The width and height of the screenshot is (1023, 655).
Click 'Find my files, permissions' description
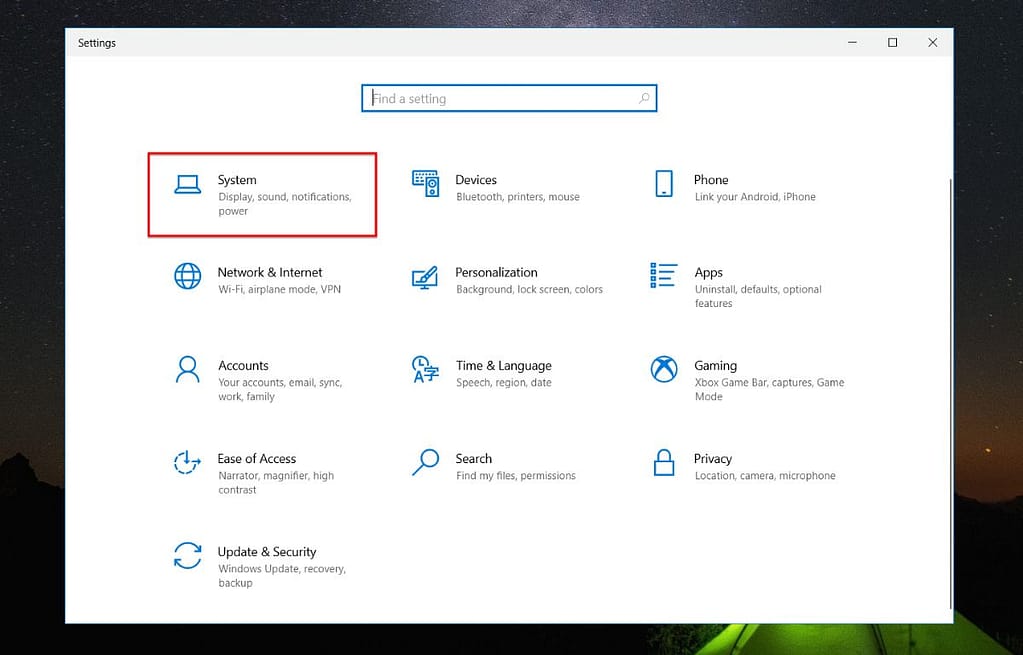(515, 476)
